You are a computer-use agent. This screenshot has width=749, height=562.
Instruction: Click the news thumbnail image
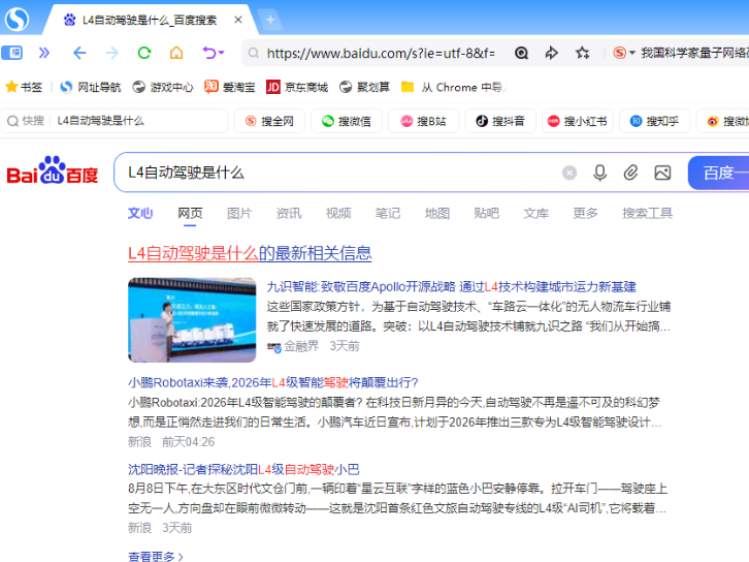coord(192,319)
